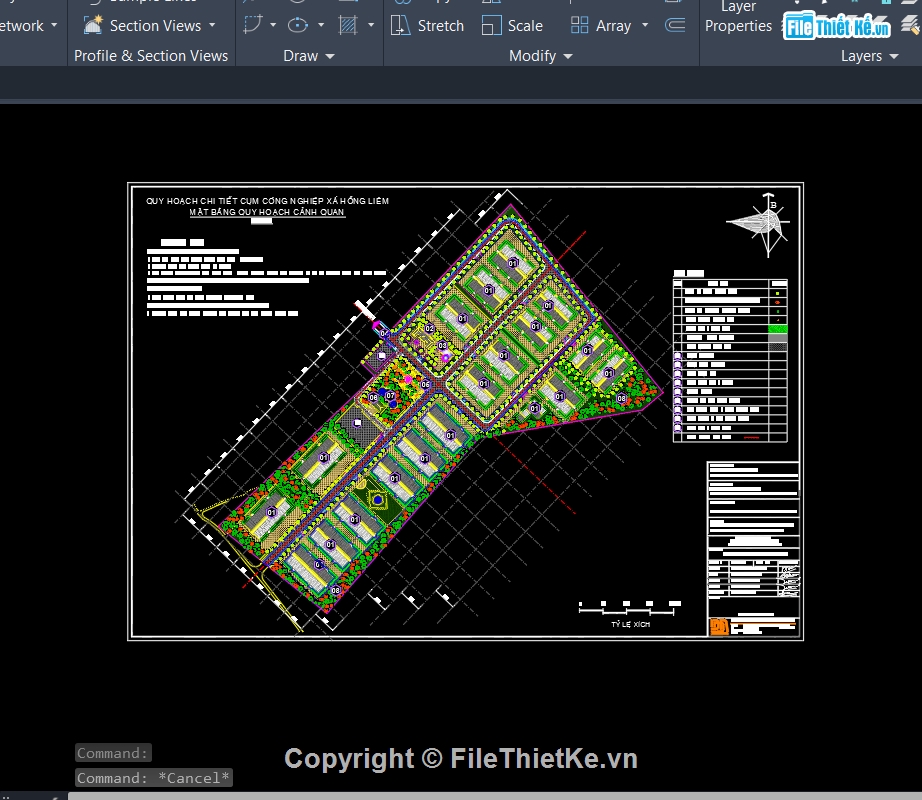Expand the Layers panel
The width and height of the screenshot is (922, 800).
click(870, 56)
